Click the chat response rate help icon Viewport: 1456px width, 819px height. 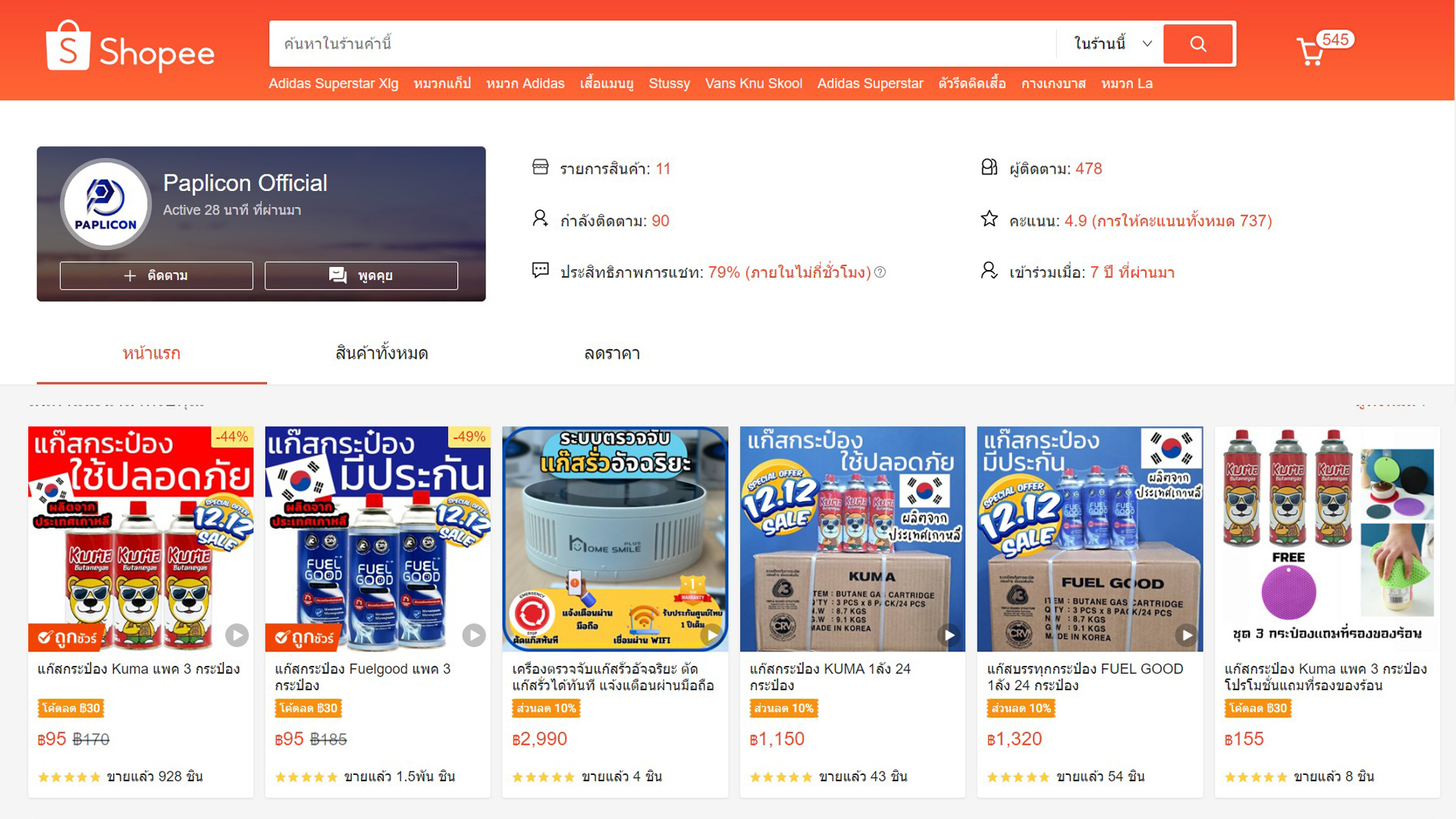tap(880, 272)
